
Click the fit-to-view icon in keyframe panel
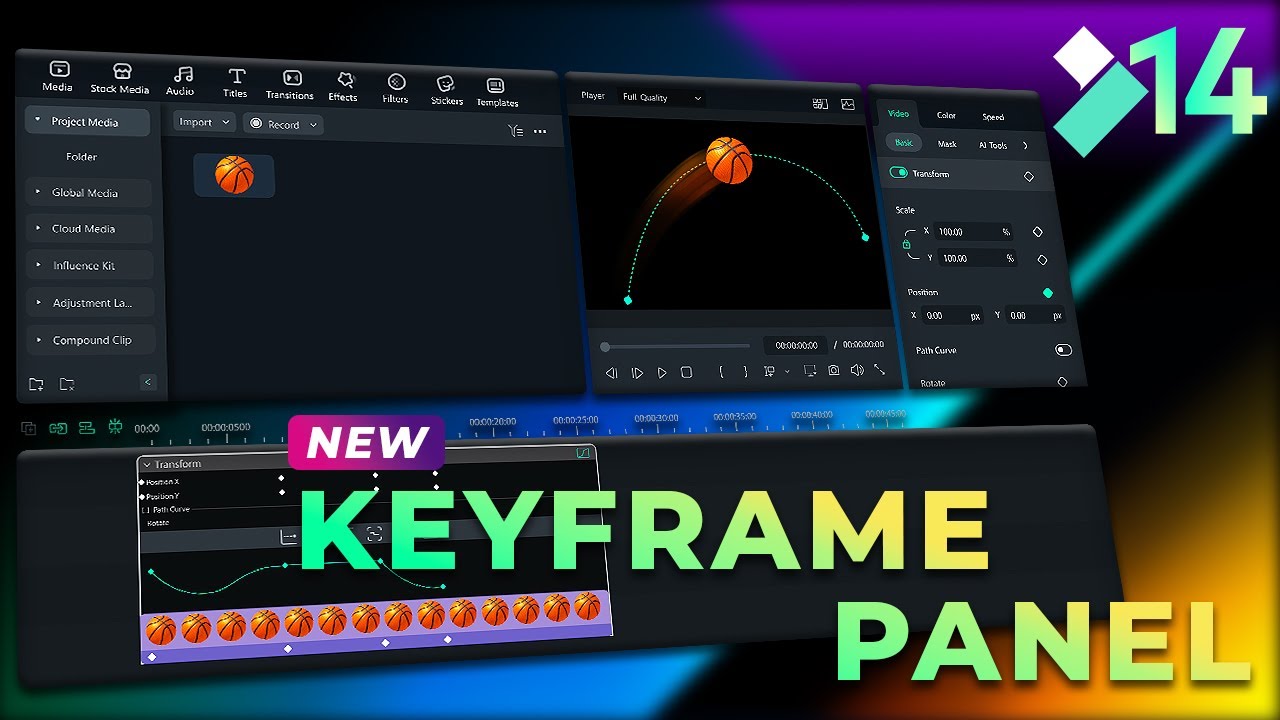coord(374,534)
